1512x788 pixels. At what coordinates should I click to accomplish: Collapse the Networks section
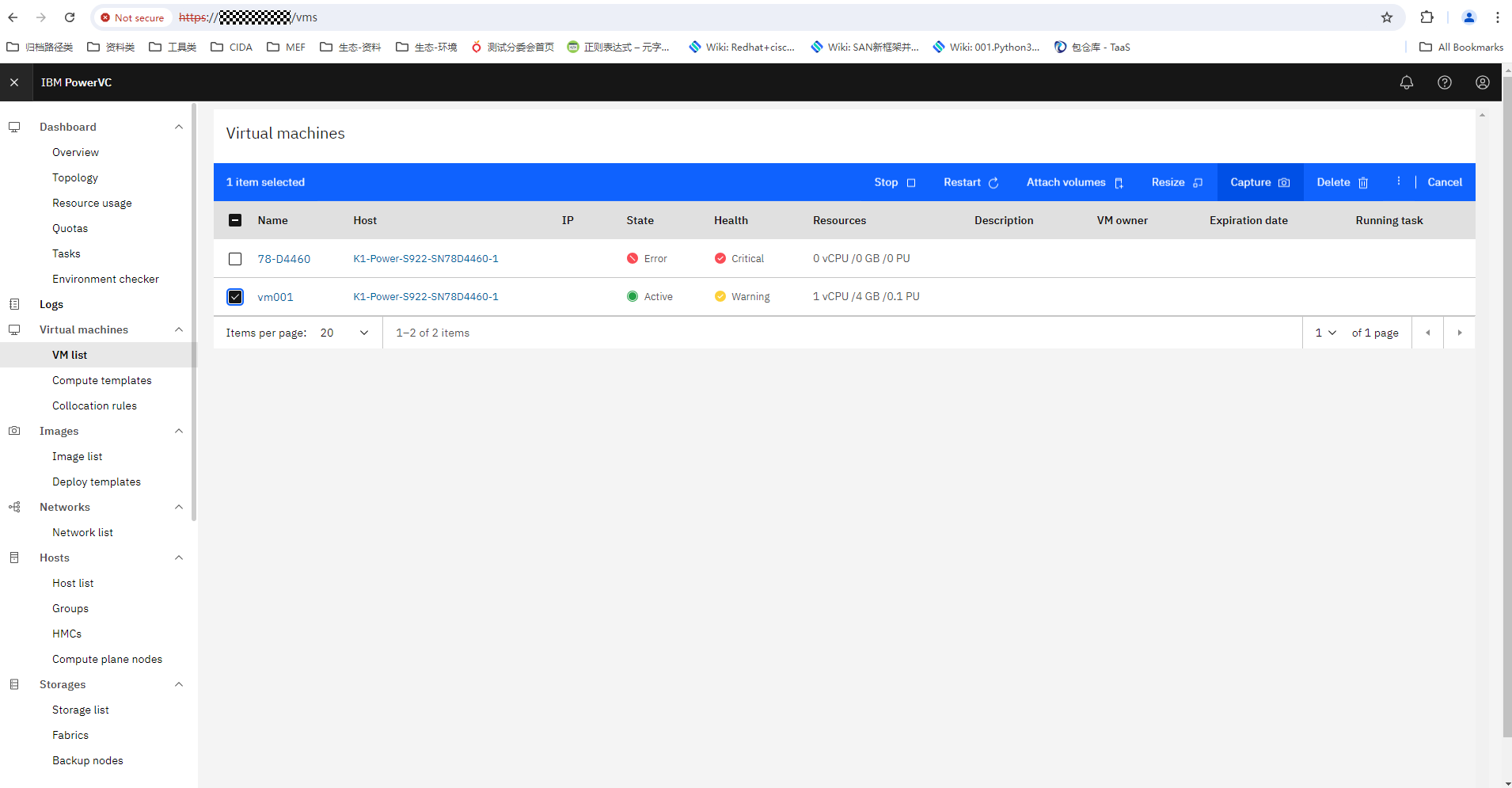point(179,507)
